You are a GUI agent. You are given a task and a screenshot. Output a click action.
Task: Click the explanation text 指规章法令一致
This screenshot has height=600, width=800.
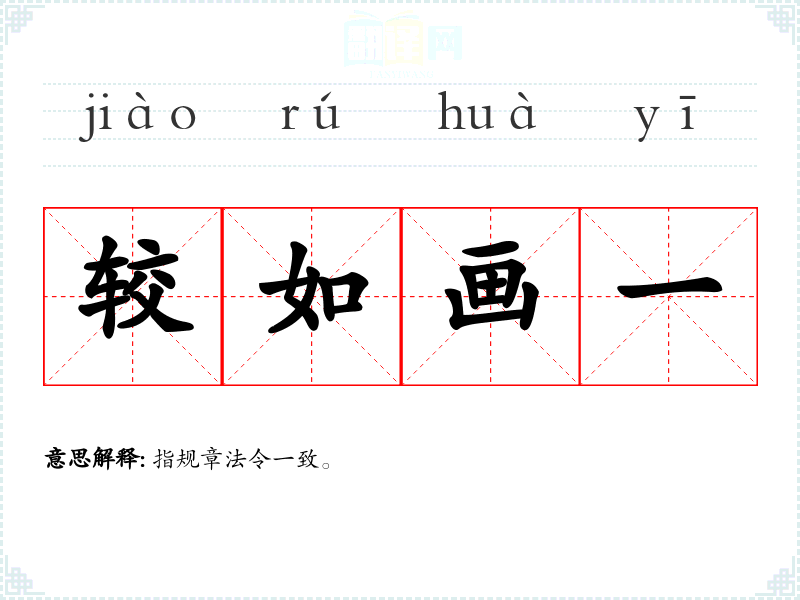pos(237,459)
